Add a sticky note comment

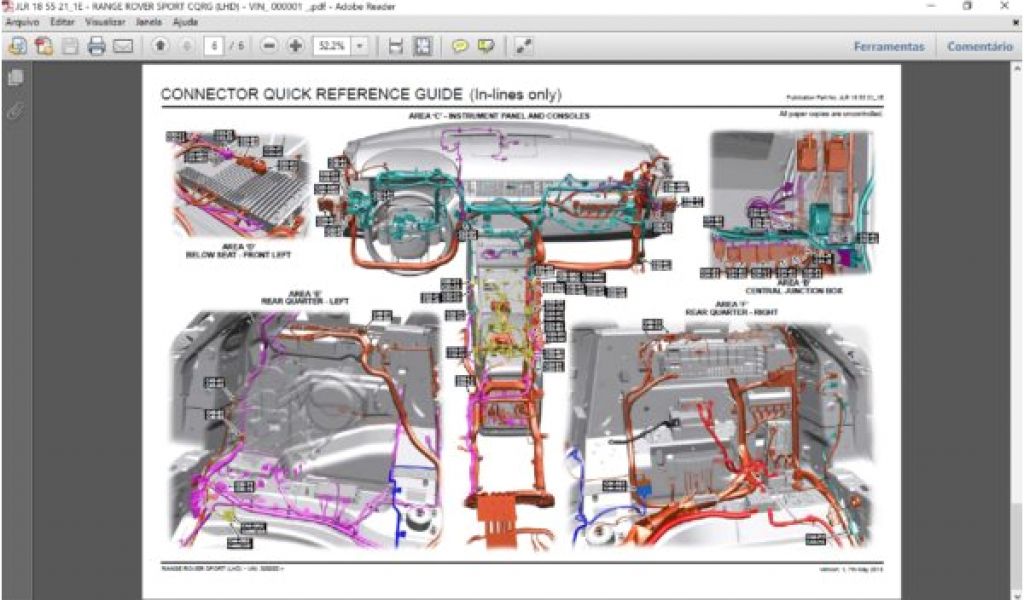[x=459, y=46]
